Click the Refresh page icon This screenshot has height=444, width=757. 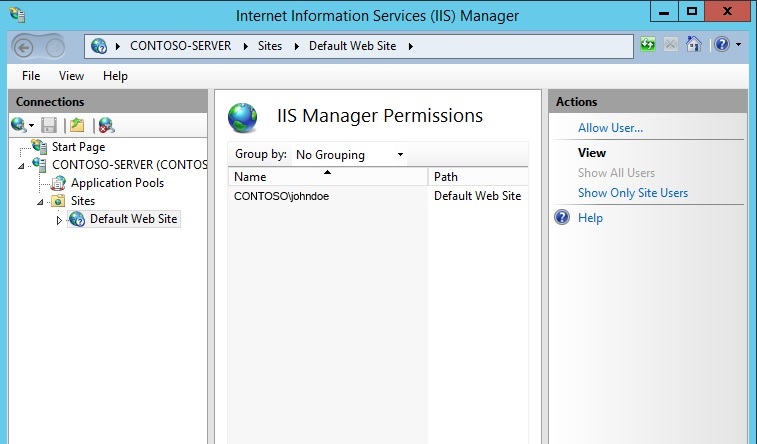pos(649,46)
